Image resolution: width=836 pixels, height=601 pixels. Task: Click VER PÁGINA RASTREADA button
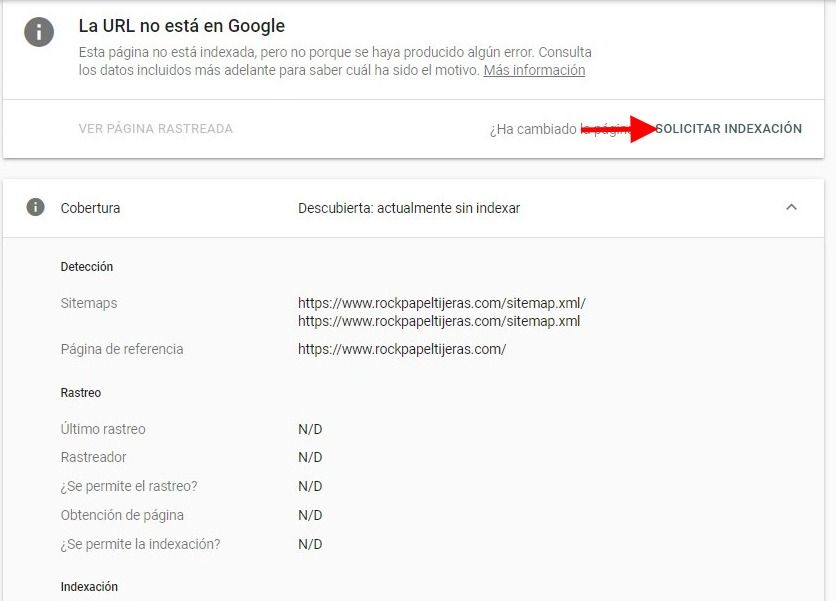point(156,129)
